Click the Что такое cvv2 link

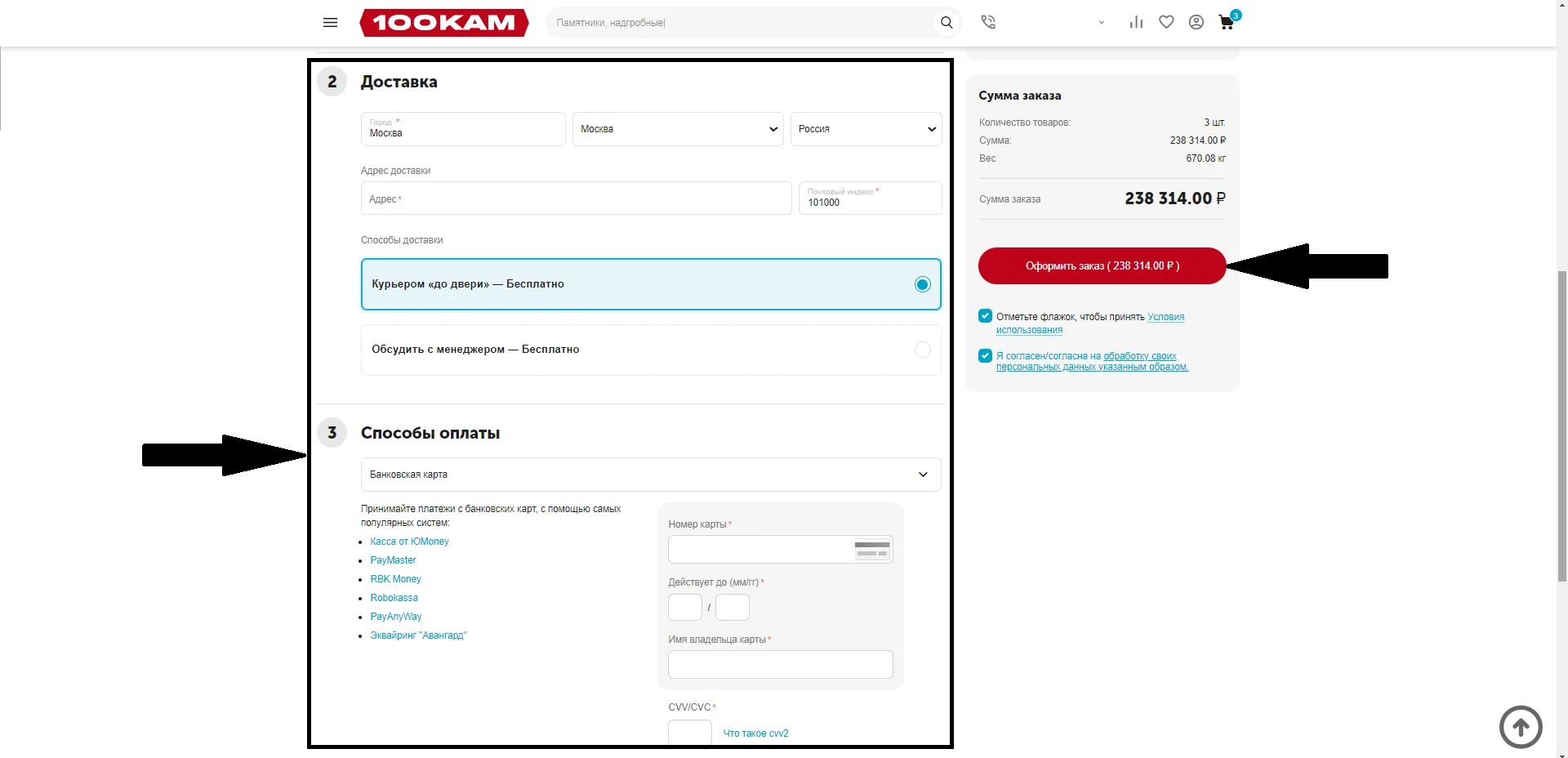coord(755,733)
